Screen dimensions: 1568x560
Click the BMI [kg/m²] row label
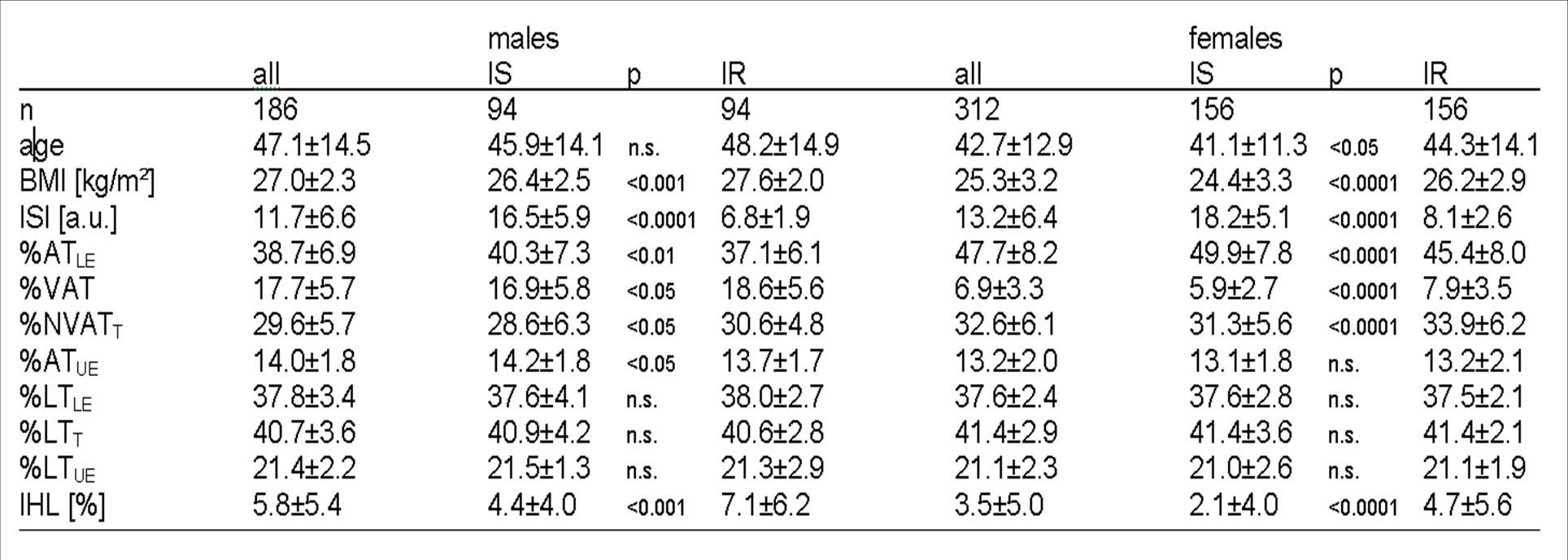click(86, 181)
